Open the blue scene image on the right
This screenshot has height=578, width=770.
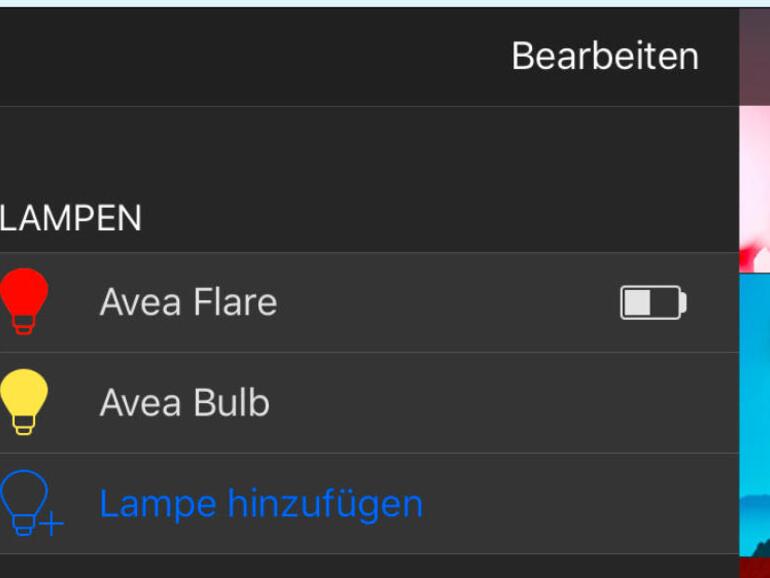(754, 410)
